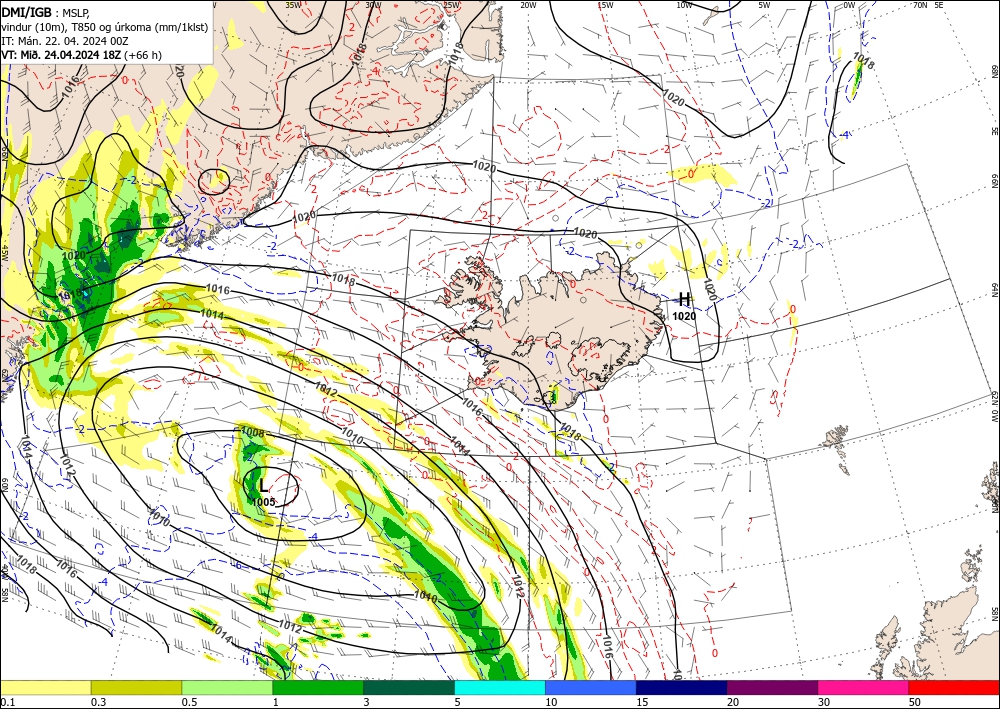Click the 'VT: Mið. 24.04.2024 18Z (+66 h)' line
Image resolution: width=1000 pixels, height=709 pixels.
click(82, 55)
